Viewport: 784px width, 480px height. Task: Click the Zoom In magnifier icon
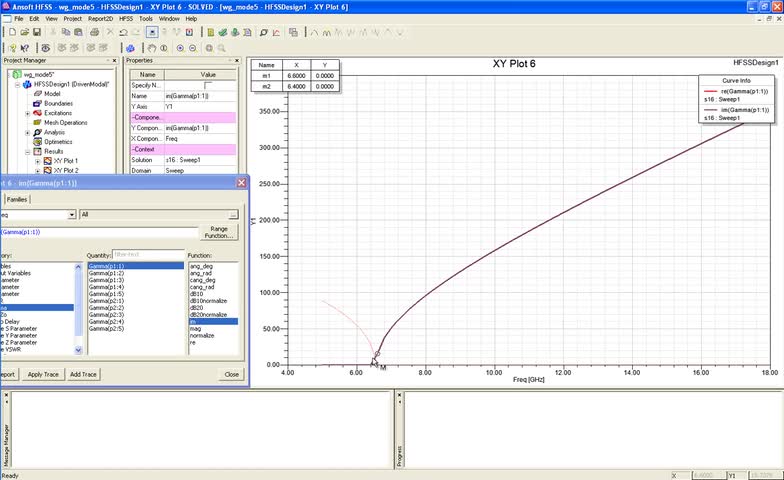181,47
